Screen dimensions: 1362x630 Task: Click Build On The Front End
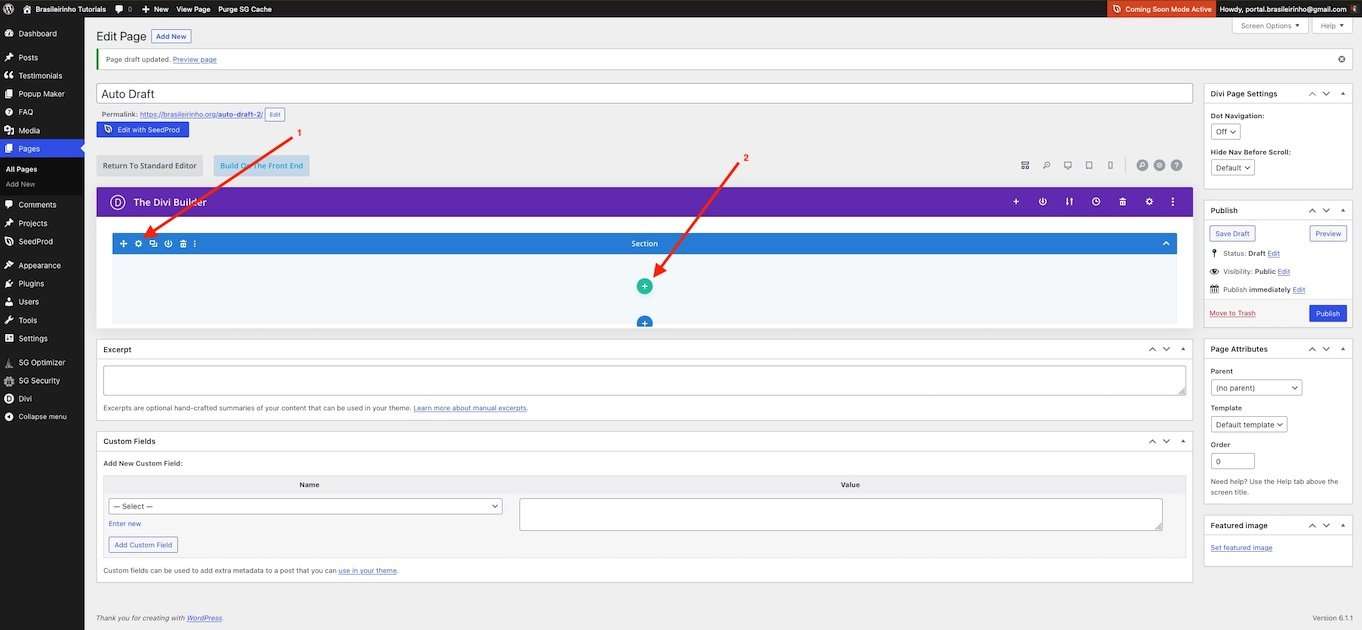click(261, 166)
